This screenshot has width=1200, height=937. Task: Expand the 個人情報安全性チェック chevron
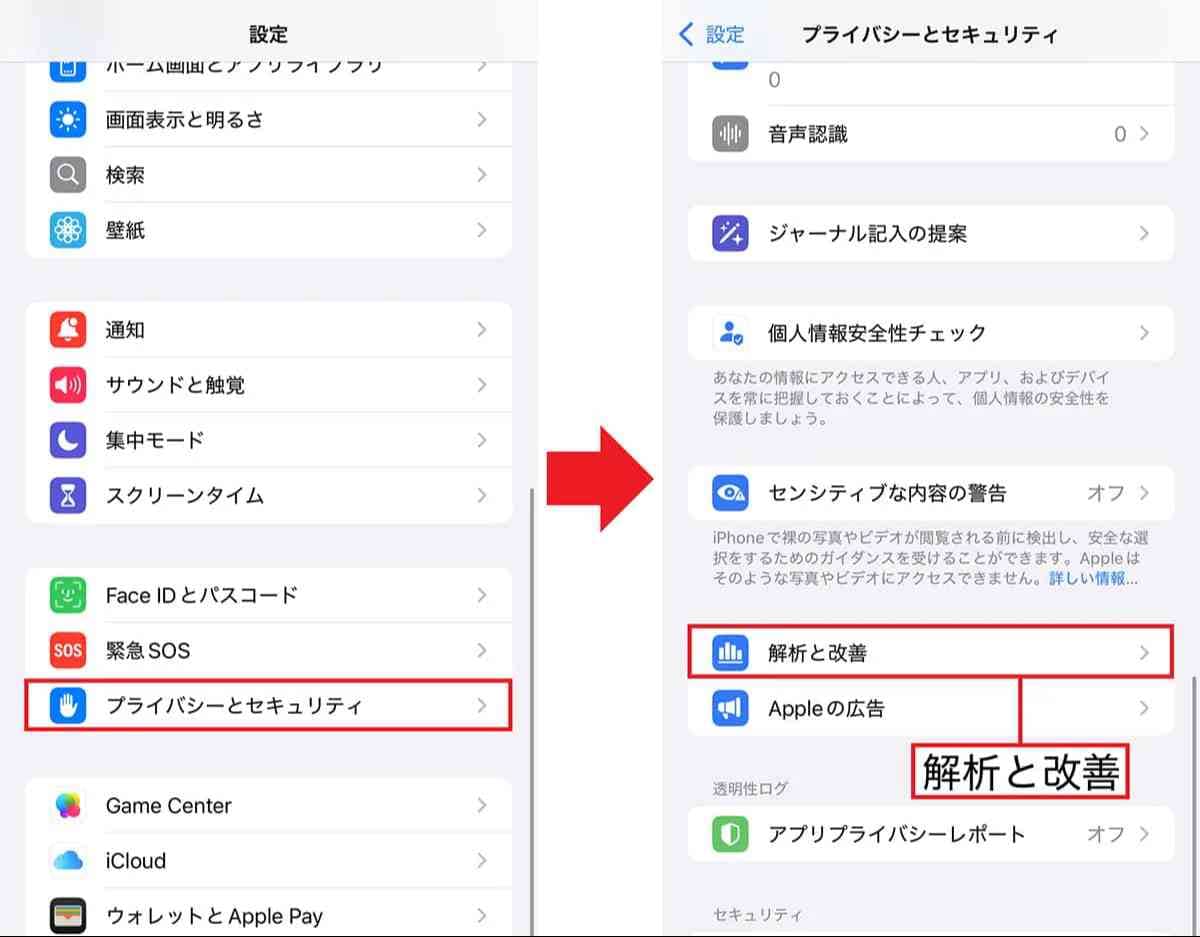coord(1144,333)
